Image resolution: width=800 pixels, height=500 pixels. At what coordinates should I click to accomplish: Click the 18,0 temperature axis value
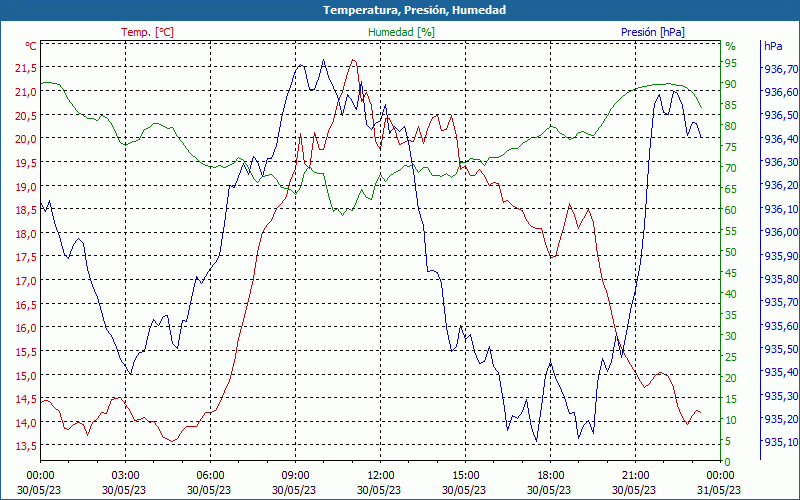coord(26,234)
